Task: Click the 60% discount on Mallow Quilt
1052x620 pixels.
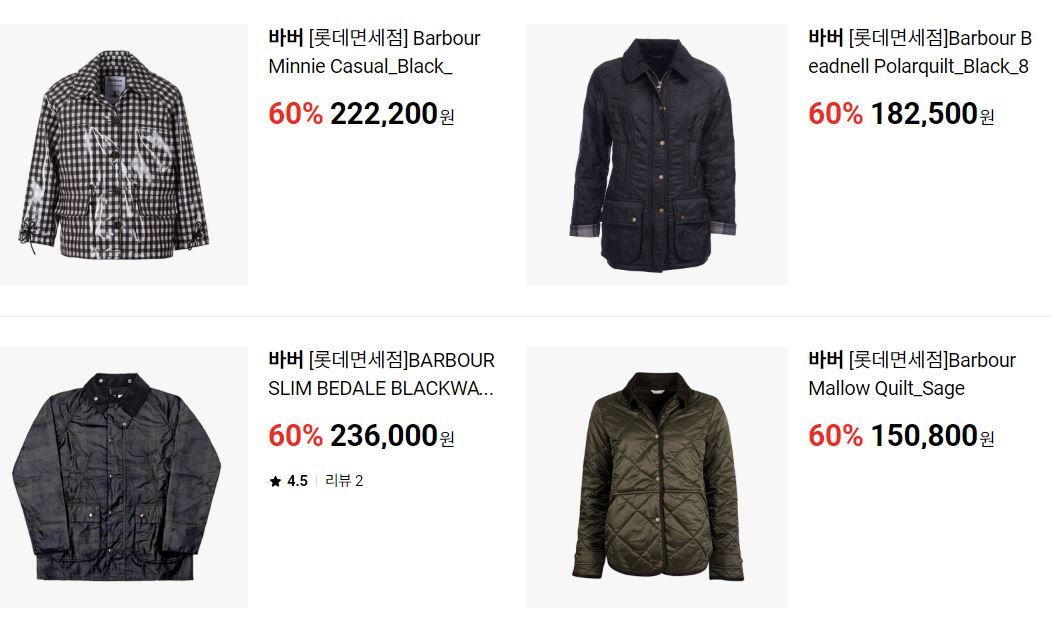Action: [836, 436]
